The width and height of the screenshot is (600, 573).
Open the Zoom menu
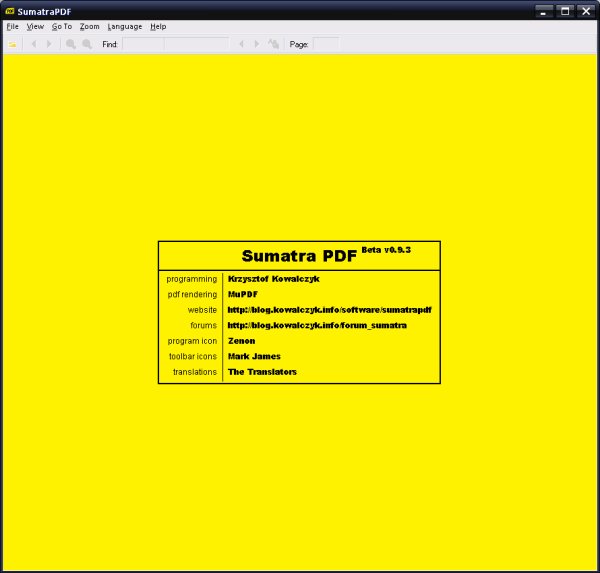(x=90, y=26)
